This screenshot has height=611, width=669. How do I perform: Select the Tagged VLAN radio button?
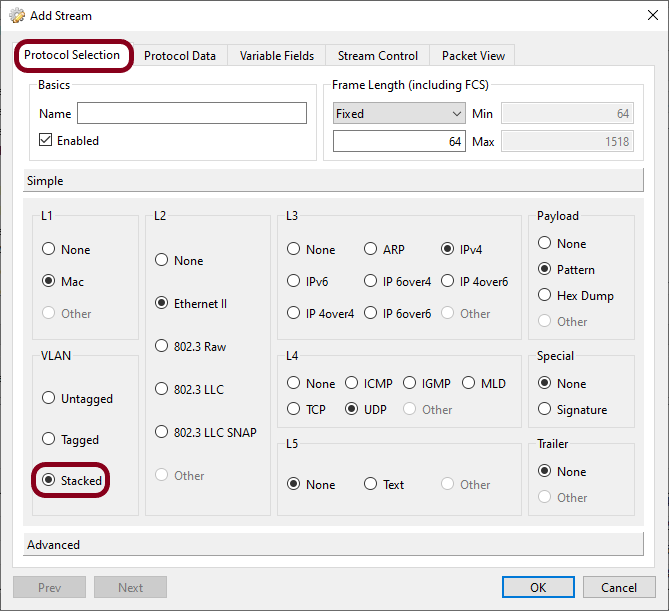[x=49, y=440]
